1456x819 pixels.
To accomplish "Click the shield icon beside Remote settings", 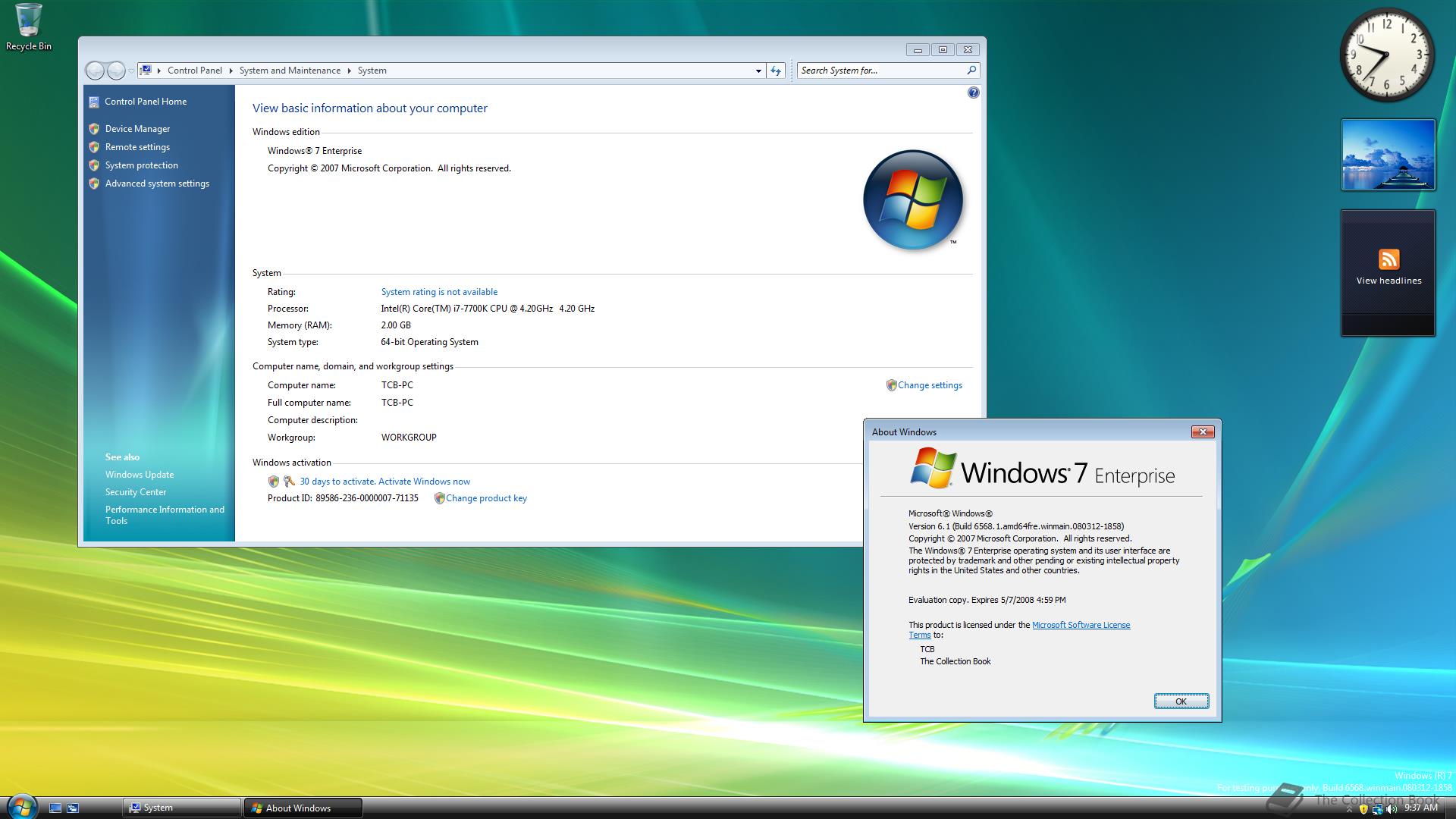I will click(94, 147).
